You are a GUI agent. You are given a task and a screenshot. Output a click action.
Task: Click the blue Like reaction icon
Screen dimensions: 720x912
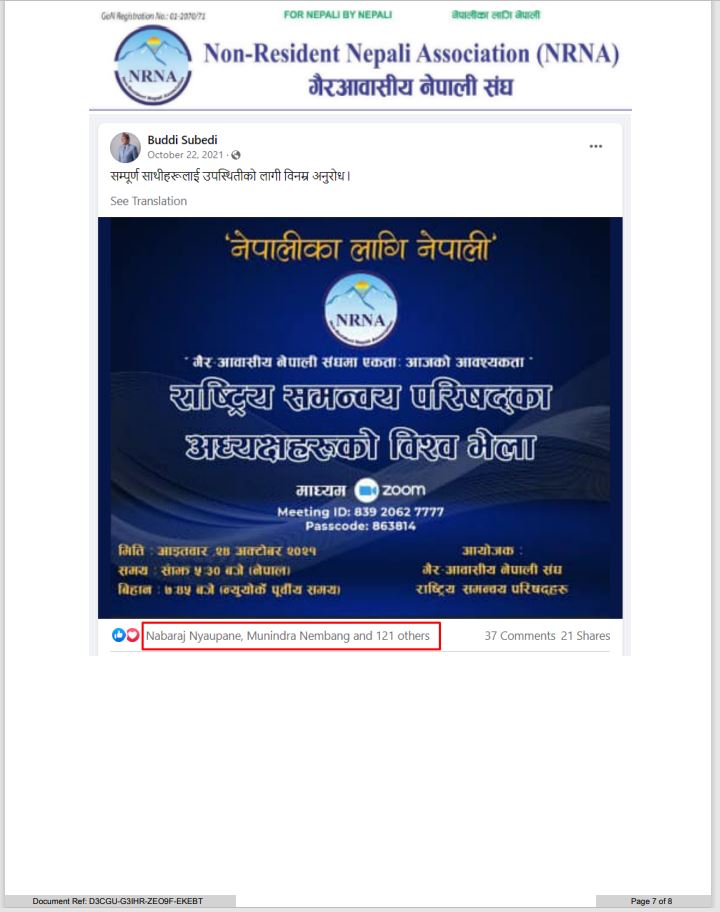(x=118, y=635)
